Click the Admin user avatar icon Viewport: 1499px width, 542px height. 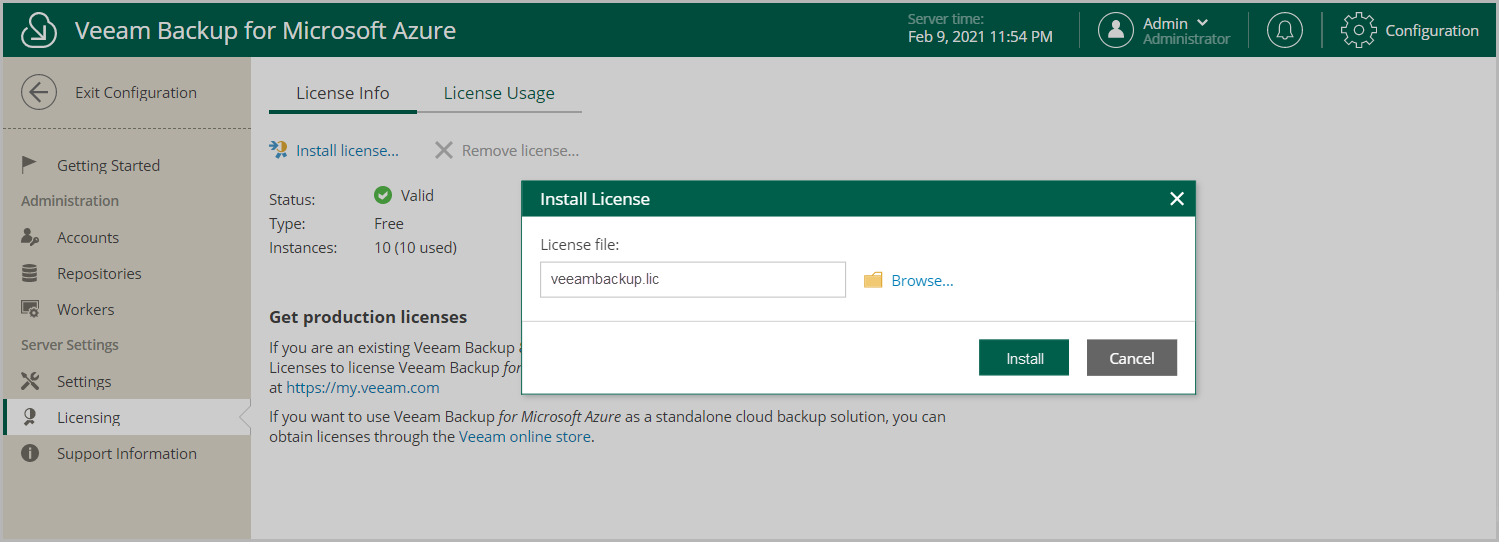point(1116,31)
